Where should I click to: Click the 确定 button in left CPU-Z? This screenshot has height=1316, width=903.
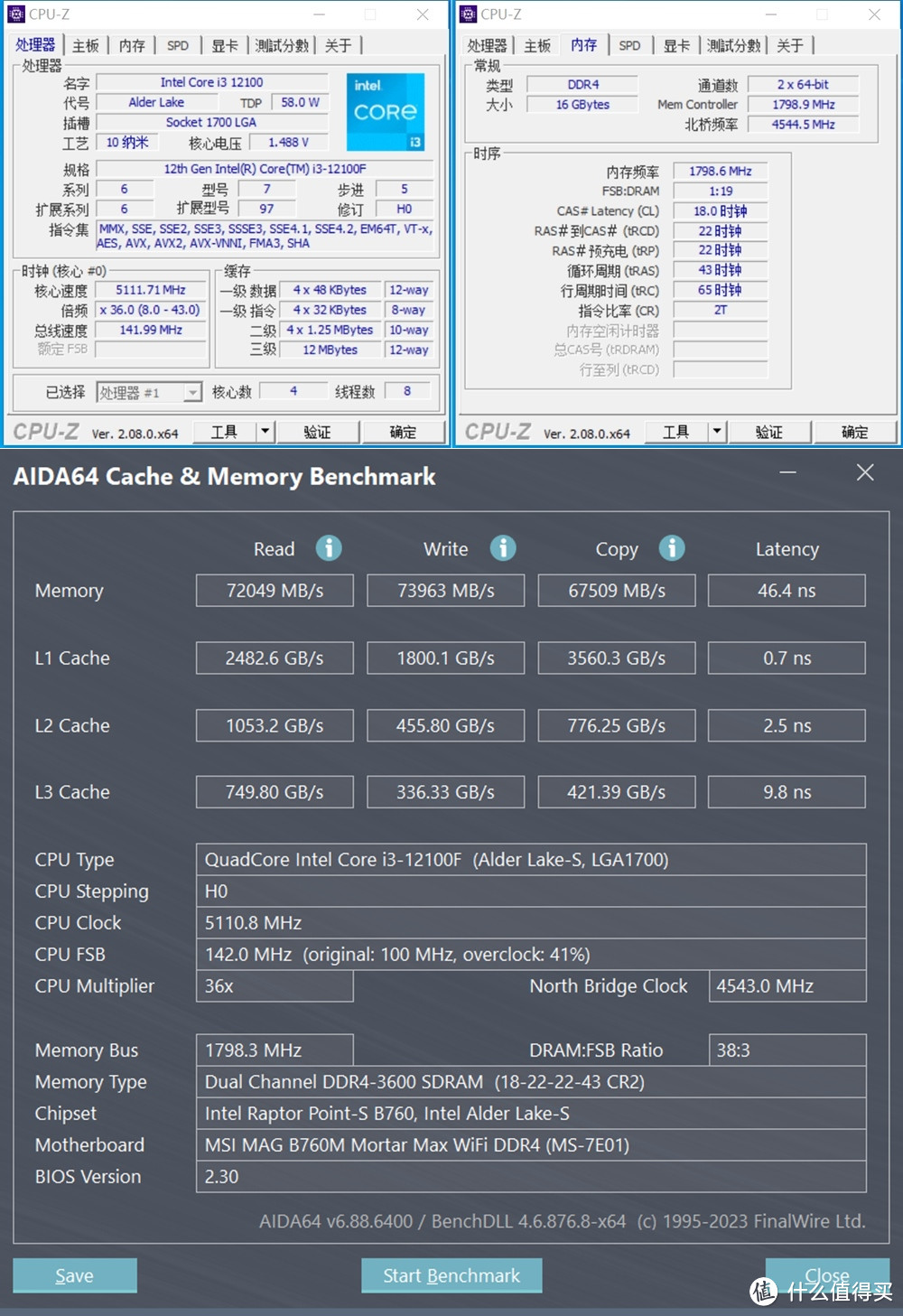click(403, 432)
